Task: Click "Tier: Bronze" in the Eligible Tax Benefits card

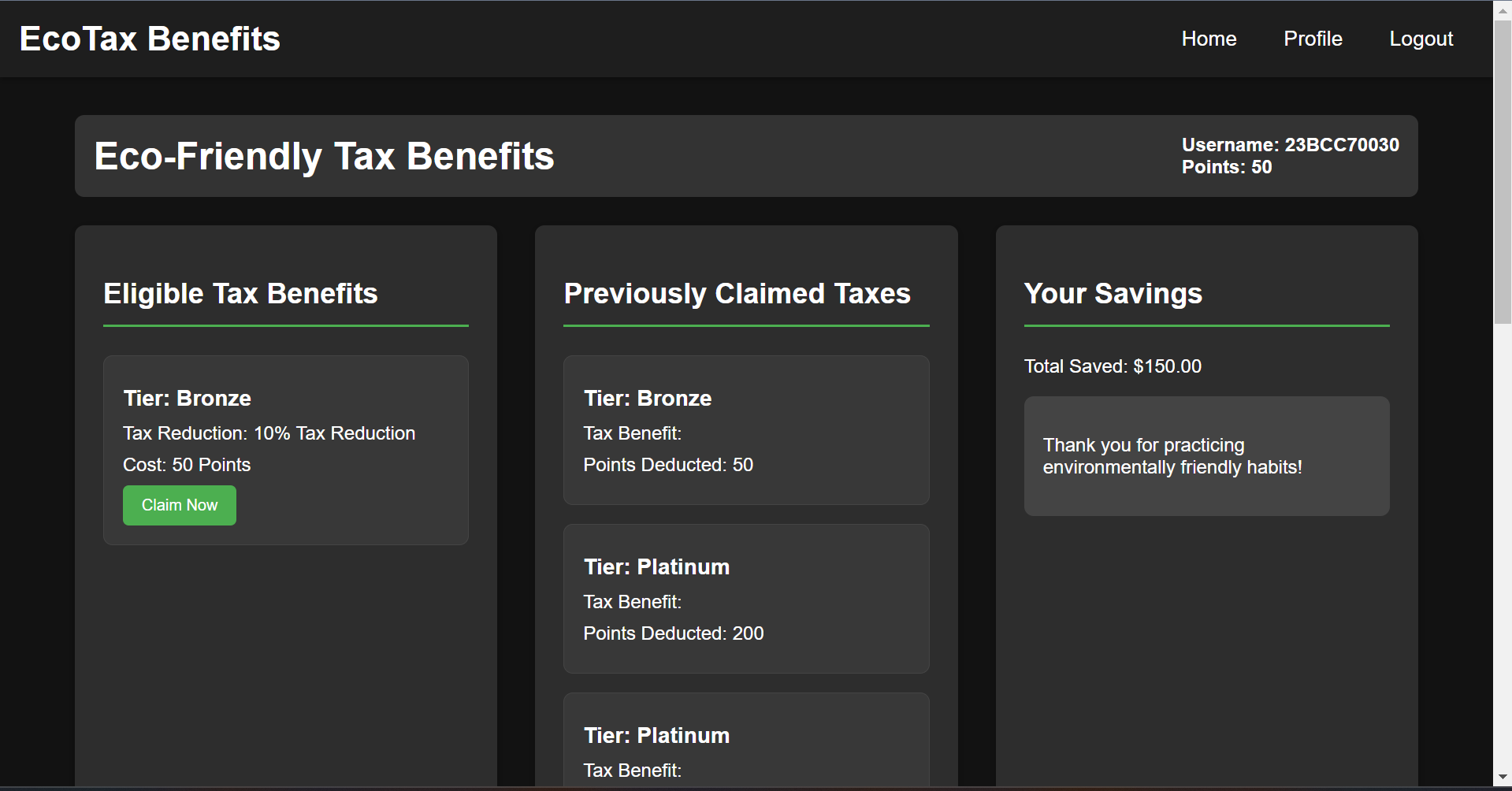Action: pos(187,399)
